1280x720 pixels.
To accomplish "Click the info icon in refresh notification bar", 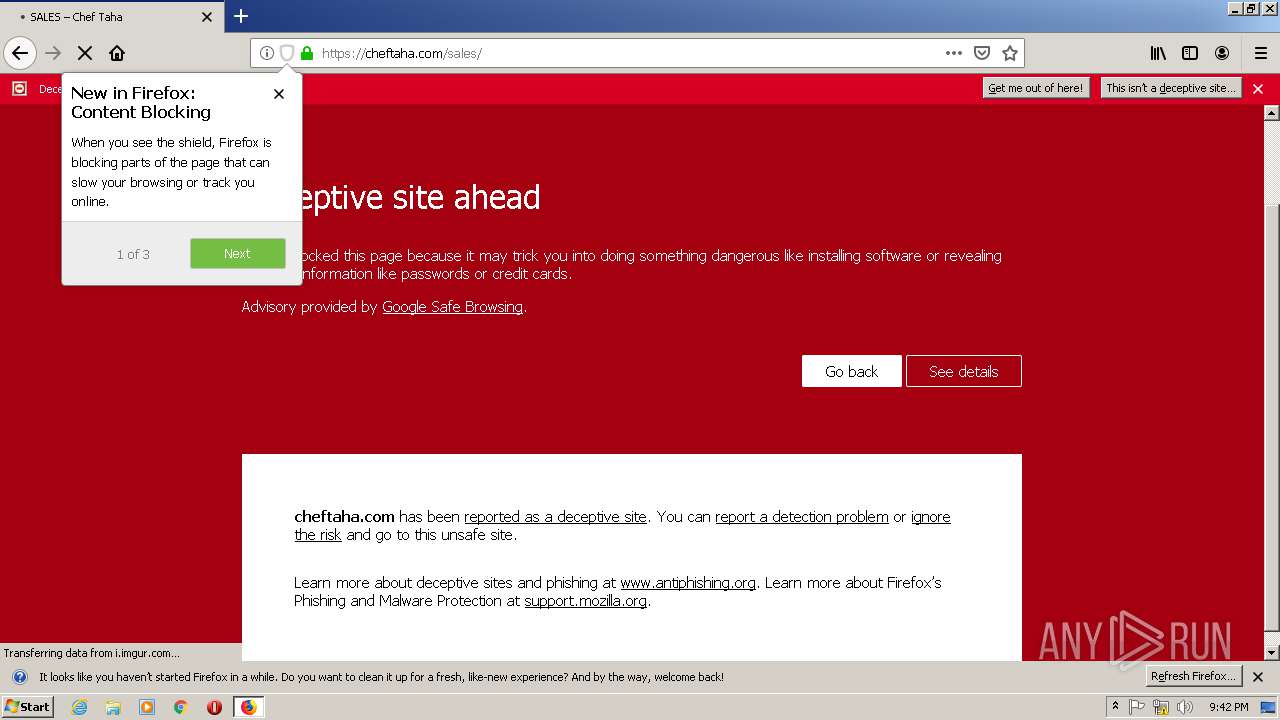I will tap(19, 677).
